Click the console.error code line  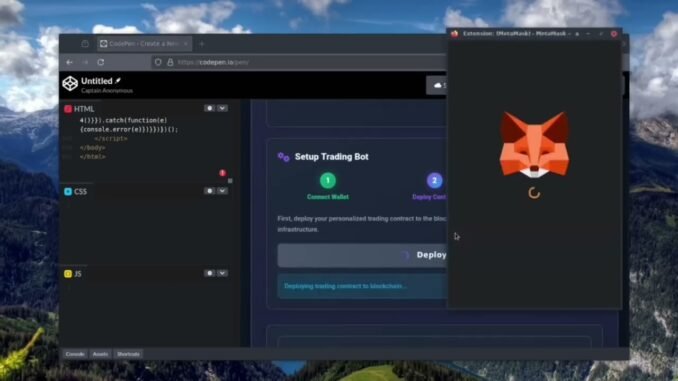point(129,130)
